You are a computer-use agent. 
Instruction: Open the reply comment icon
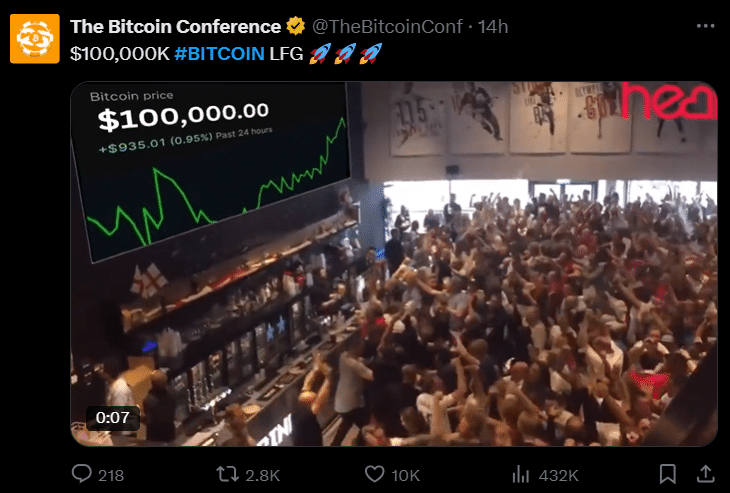81,474
